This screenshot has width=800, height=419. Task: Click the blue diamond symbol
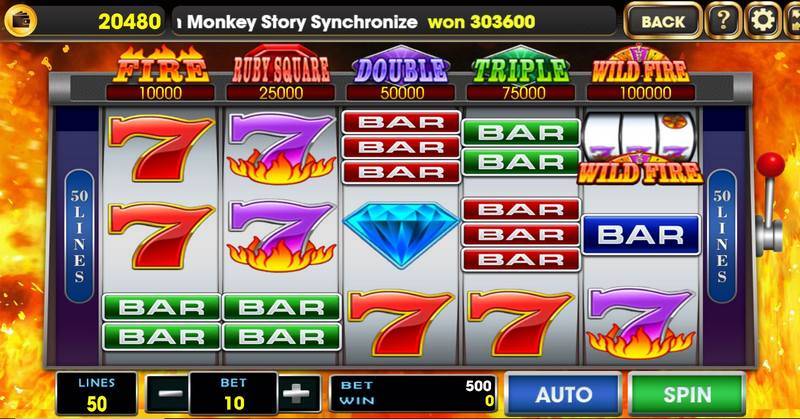click(401, 233)
